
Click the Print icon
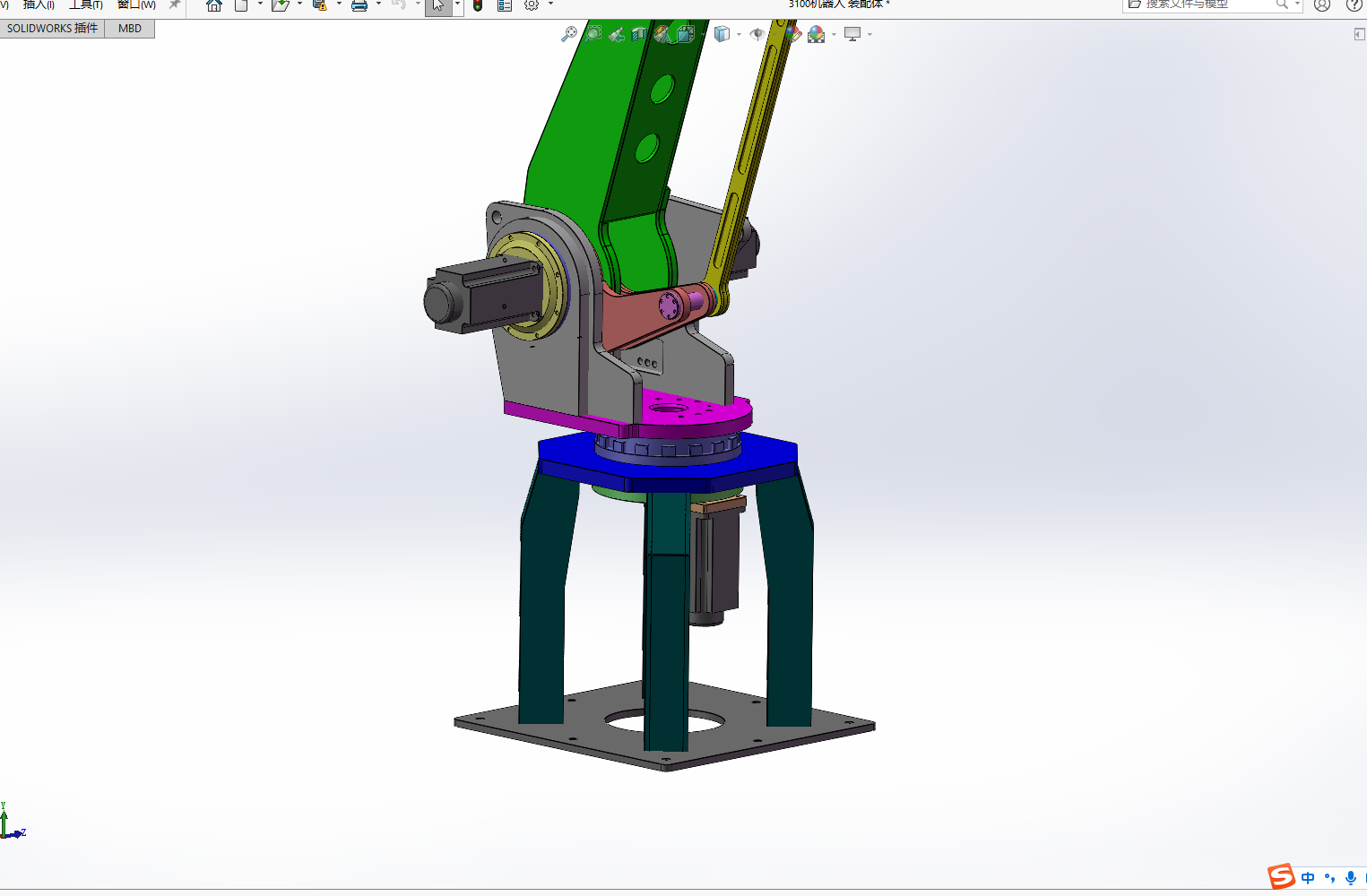[x=359, y=5]
